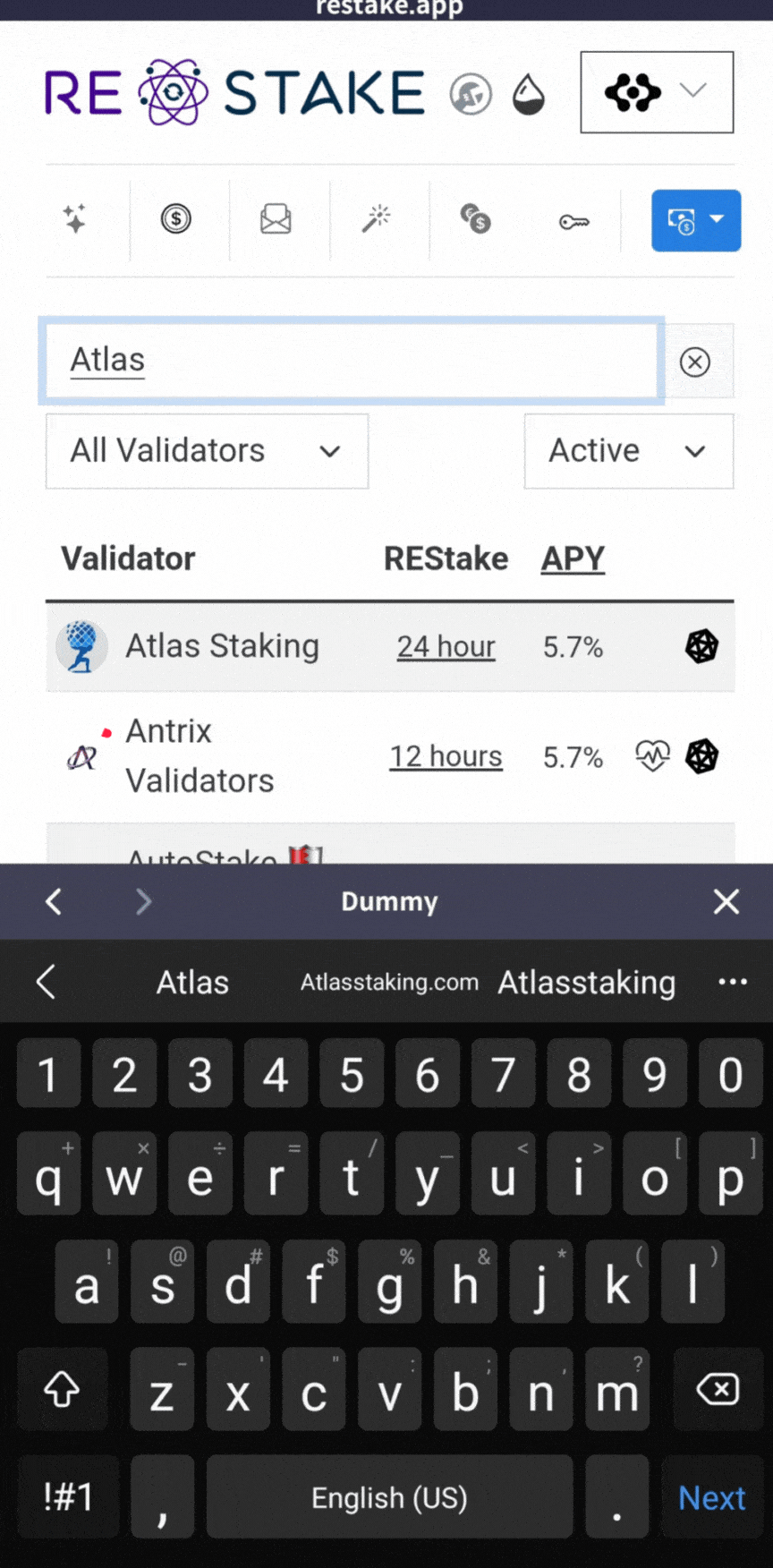
Task: Expand the Active status filter
Action: click(x=627, y=451)
